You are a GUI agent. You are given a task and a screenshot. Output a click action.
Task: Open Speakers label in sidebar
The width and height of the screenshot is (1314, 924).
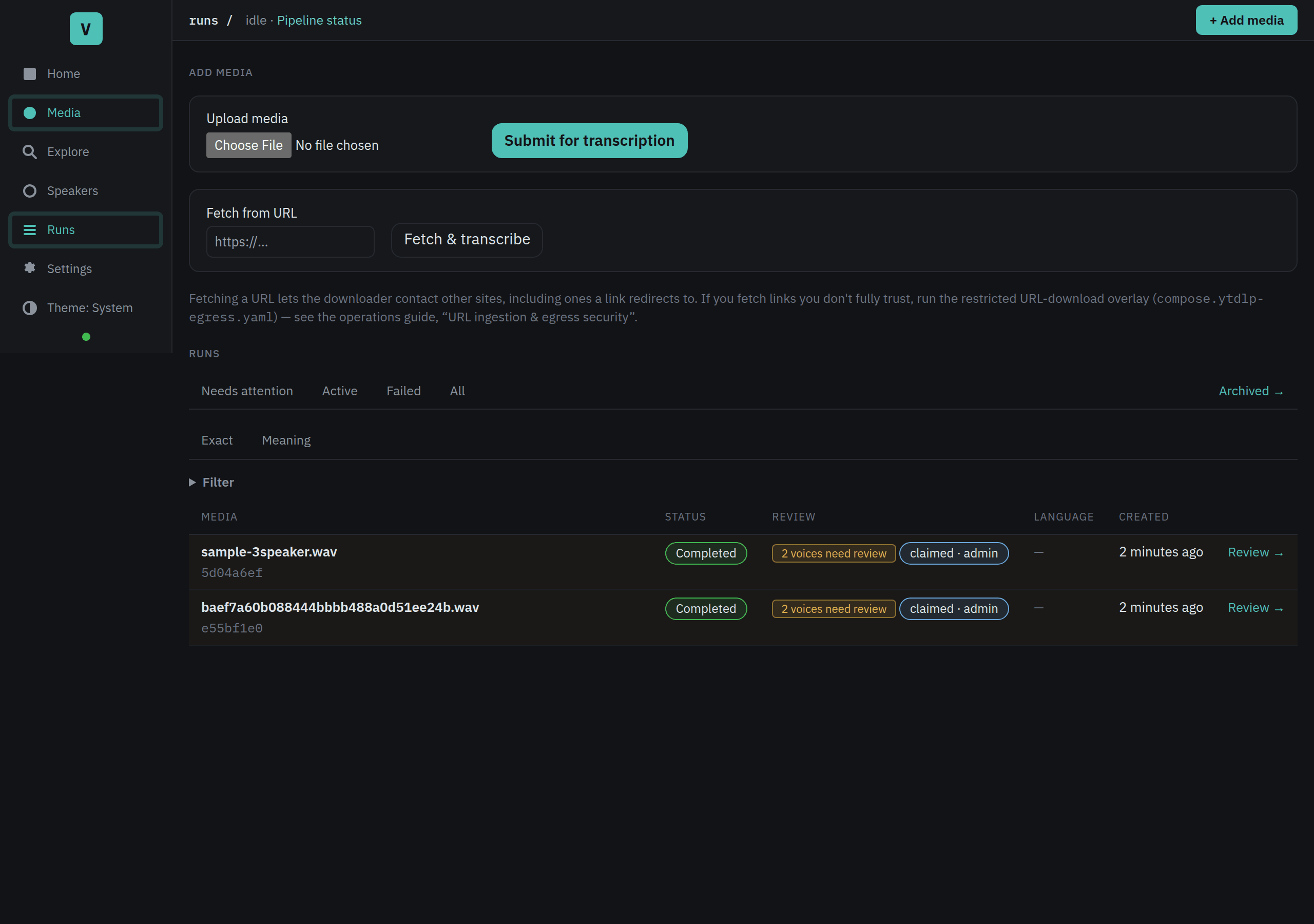click(x=73, y=190)
